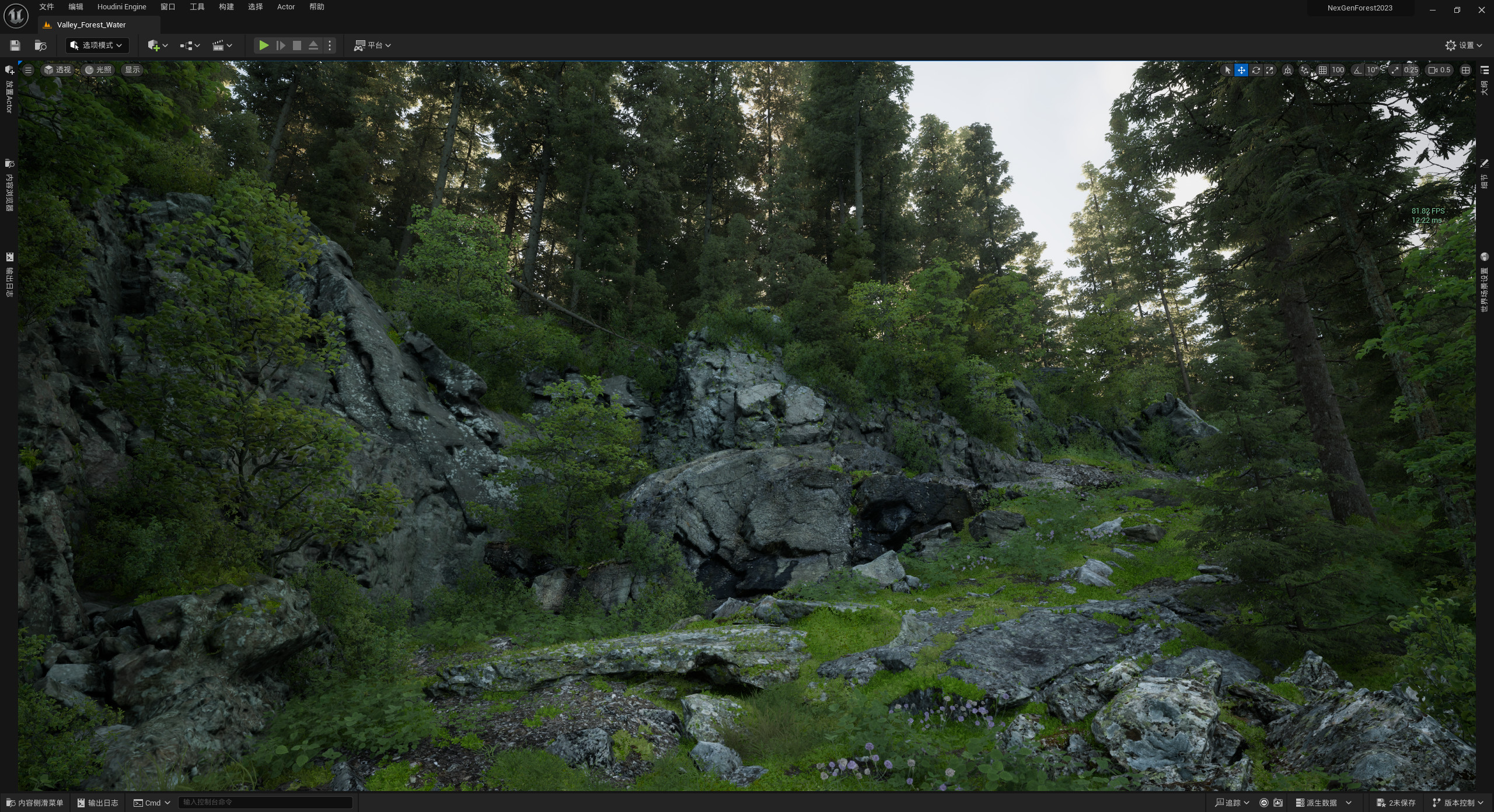This screenshot has width=1494, height=812.
Task: Open the 设置 settings dropdown
Action: (1464, 45)
